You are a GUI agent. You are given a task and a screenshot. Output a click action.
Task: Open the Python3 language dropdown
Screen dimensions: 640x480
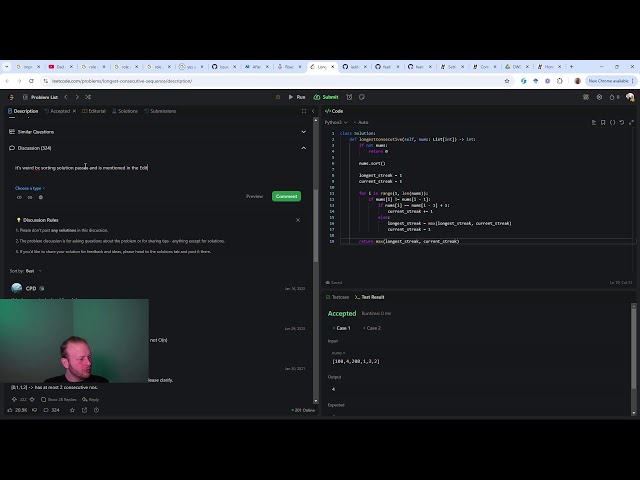click(x=336, y=122)
